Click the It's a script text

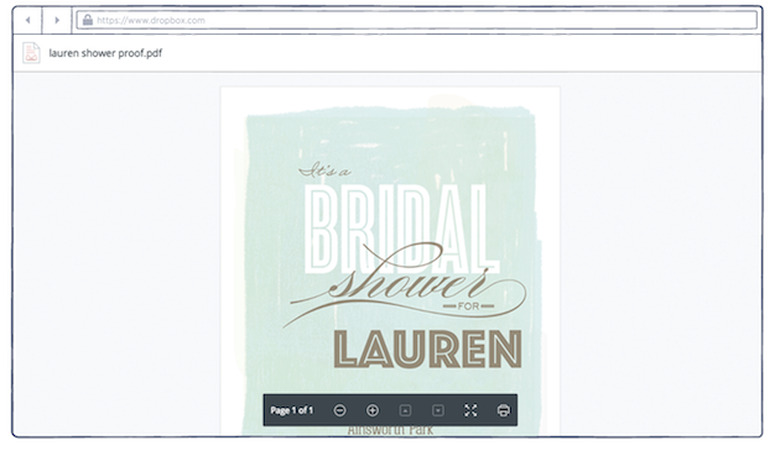click(324, 171)
